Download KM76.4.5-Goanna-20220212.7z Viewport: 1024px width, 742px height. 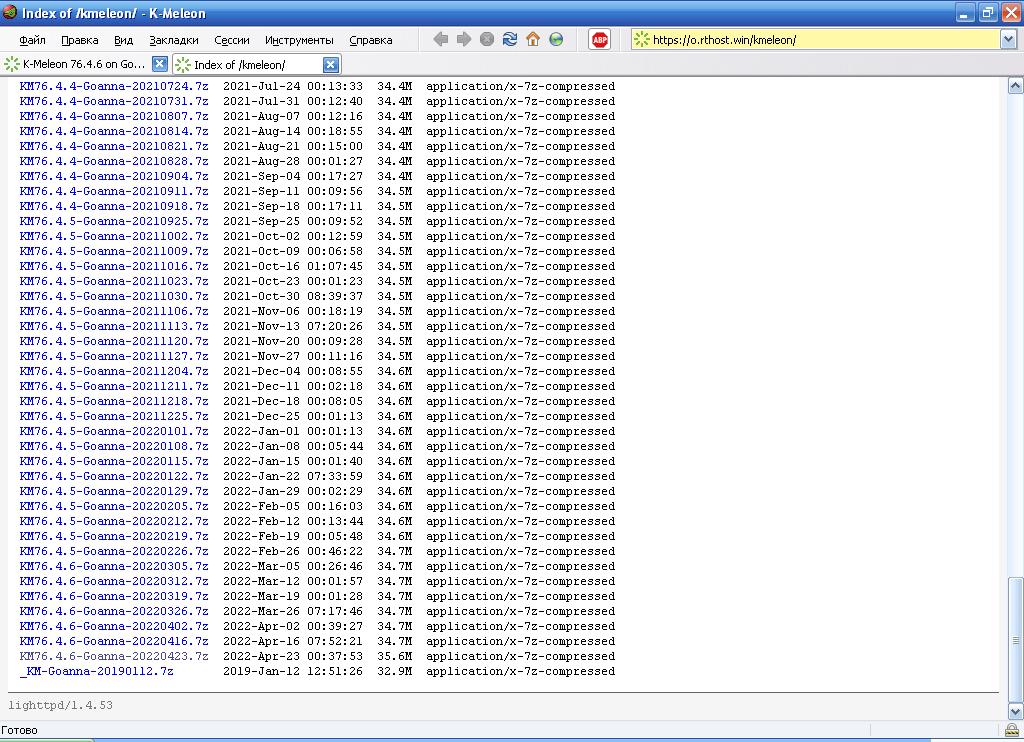point(114,522)
